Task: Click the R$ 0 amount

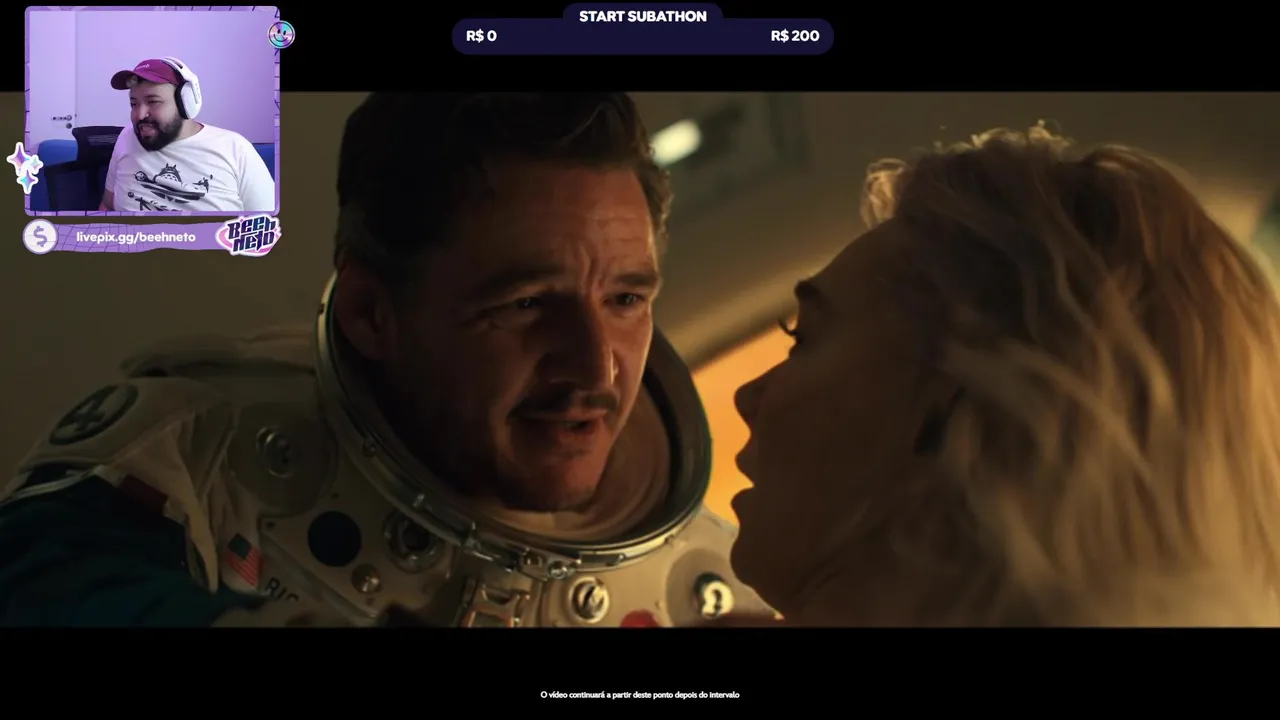Action: point(481,36)
